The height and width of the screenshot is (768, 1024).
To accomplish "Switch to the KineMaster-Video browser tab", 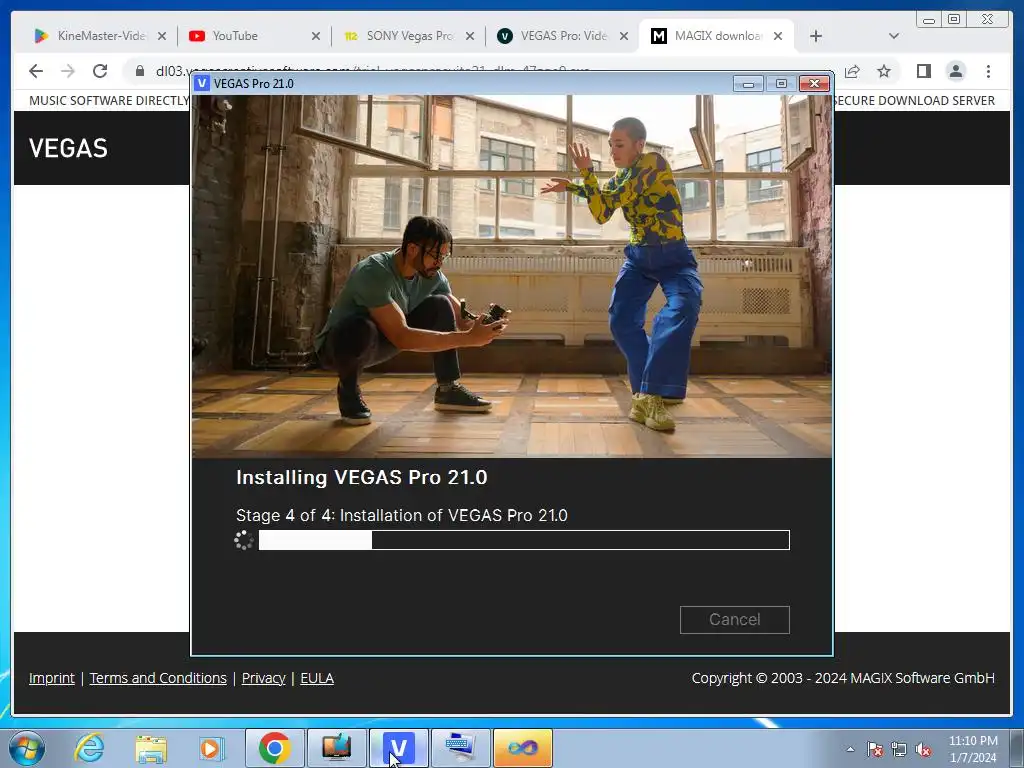I will [101, 36].
